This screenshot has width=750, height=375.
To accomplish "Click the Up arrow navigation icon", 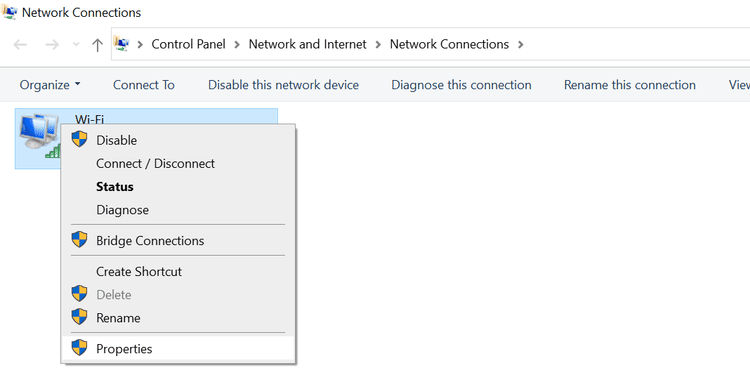I will tap(98, 45).
